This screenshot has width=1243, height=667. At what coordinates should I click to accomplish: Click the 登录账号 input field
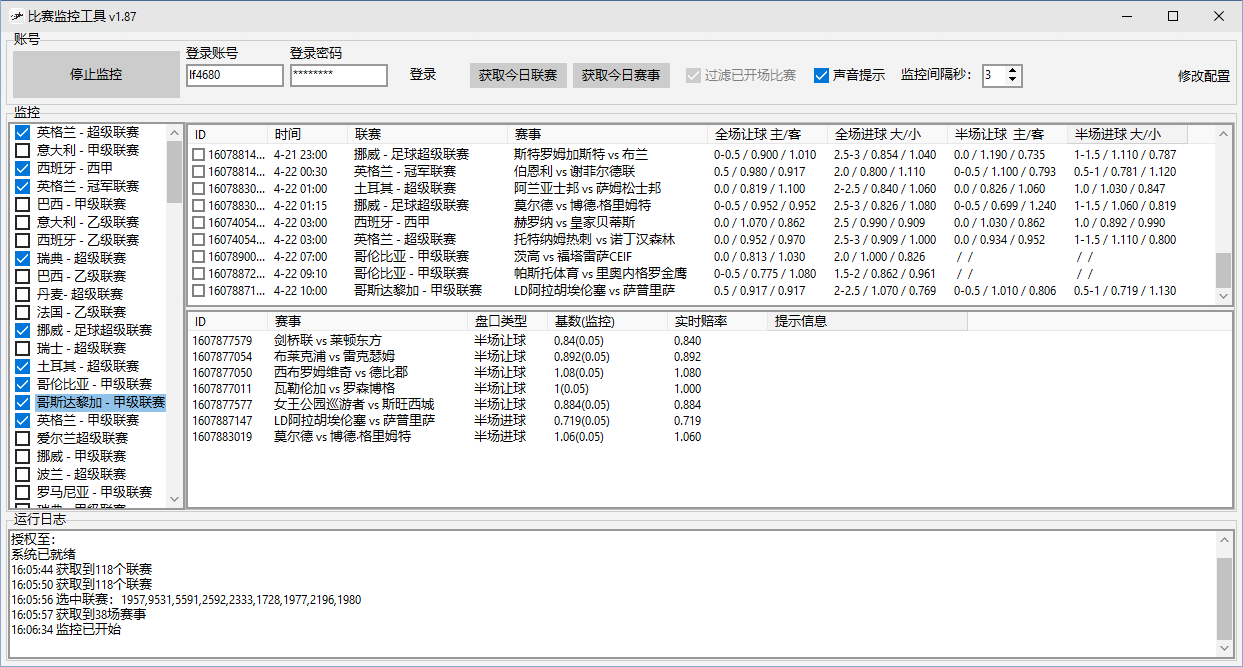coord(234,75)
